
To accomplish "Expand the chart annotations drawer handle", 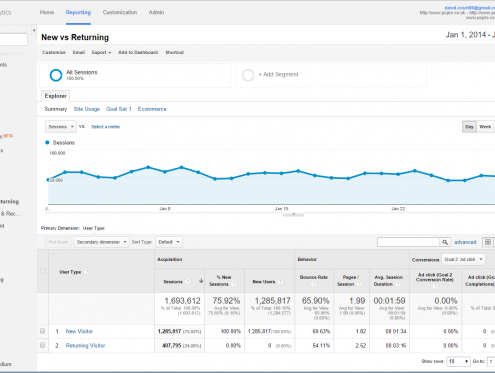I will tap(293, 214).
